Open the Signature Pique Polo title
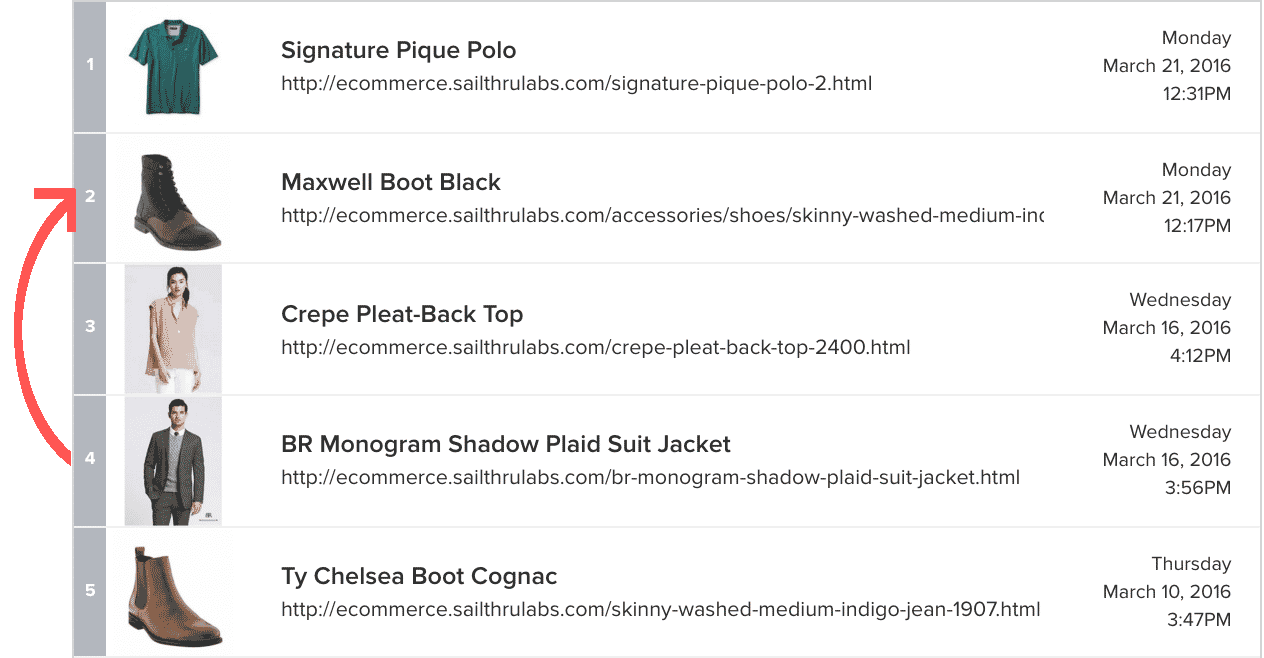 [398, 50]
